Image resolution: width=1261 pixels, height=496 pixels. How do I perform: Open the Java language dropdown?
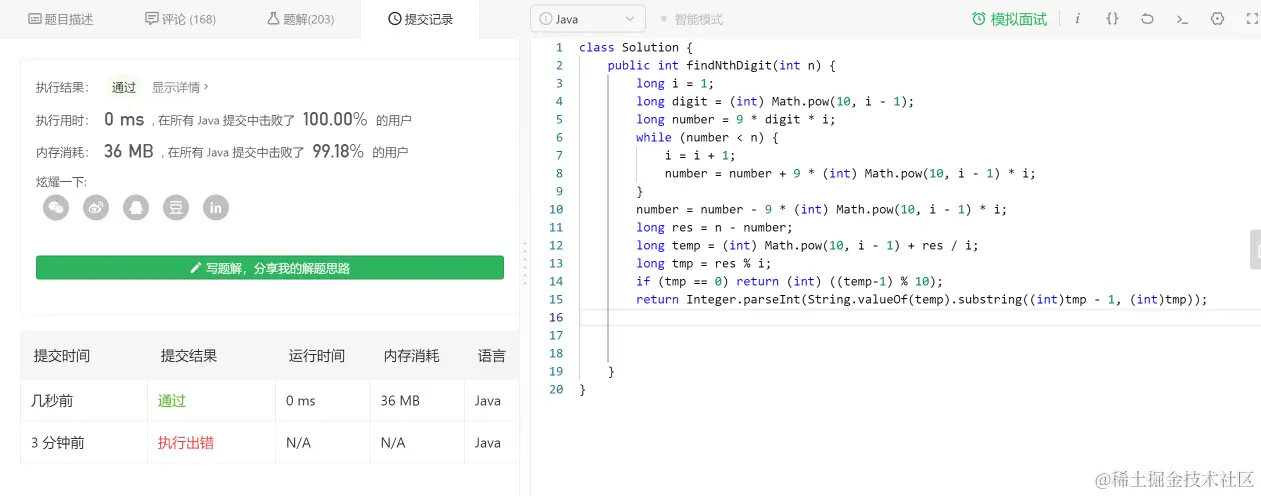(x=587, y=19)
